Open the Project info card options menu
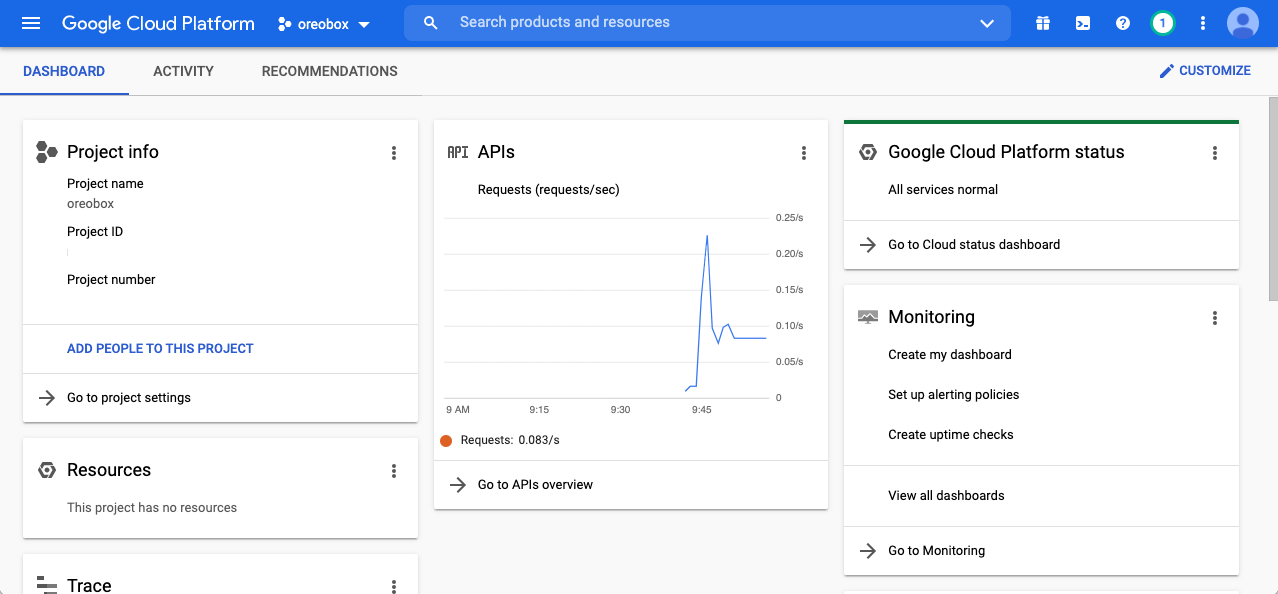 click(394, 153)
